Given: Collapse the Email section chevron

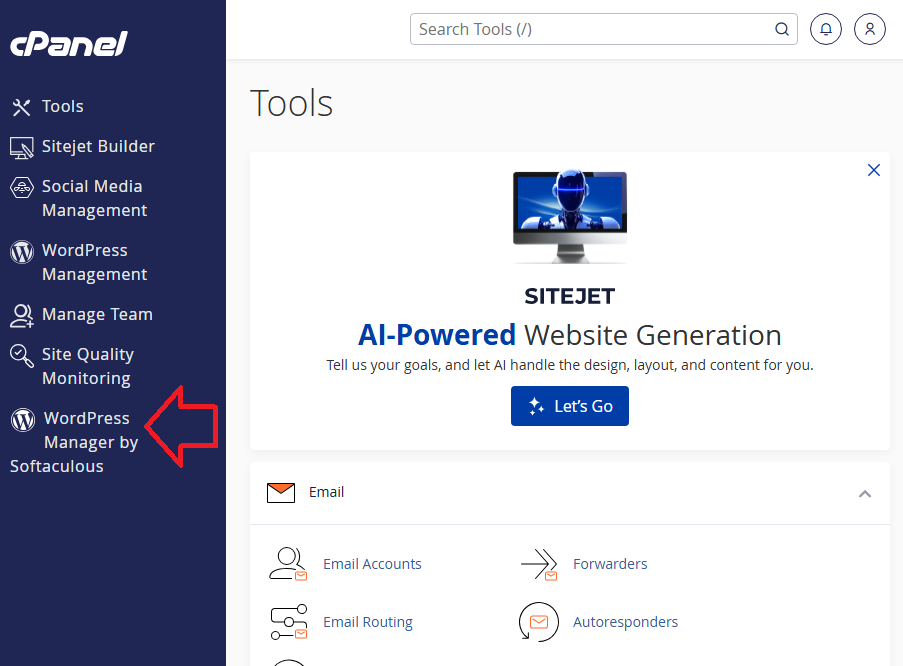Looking at the screenshot, I should [865, 493].
